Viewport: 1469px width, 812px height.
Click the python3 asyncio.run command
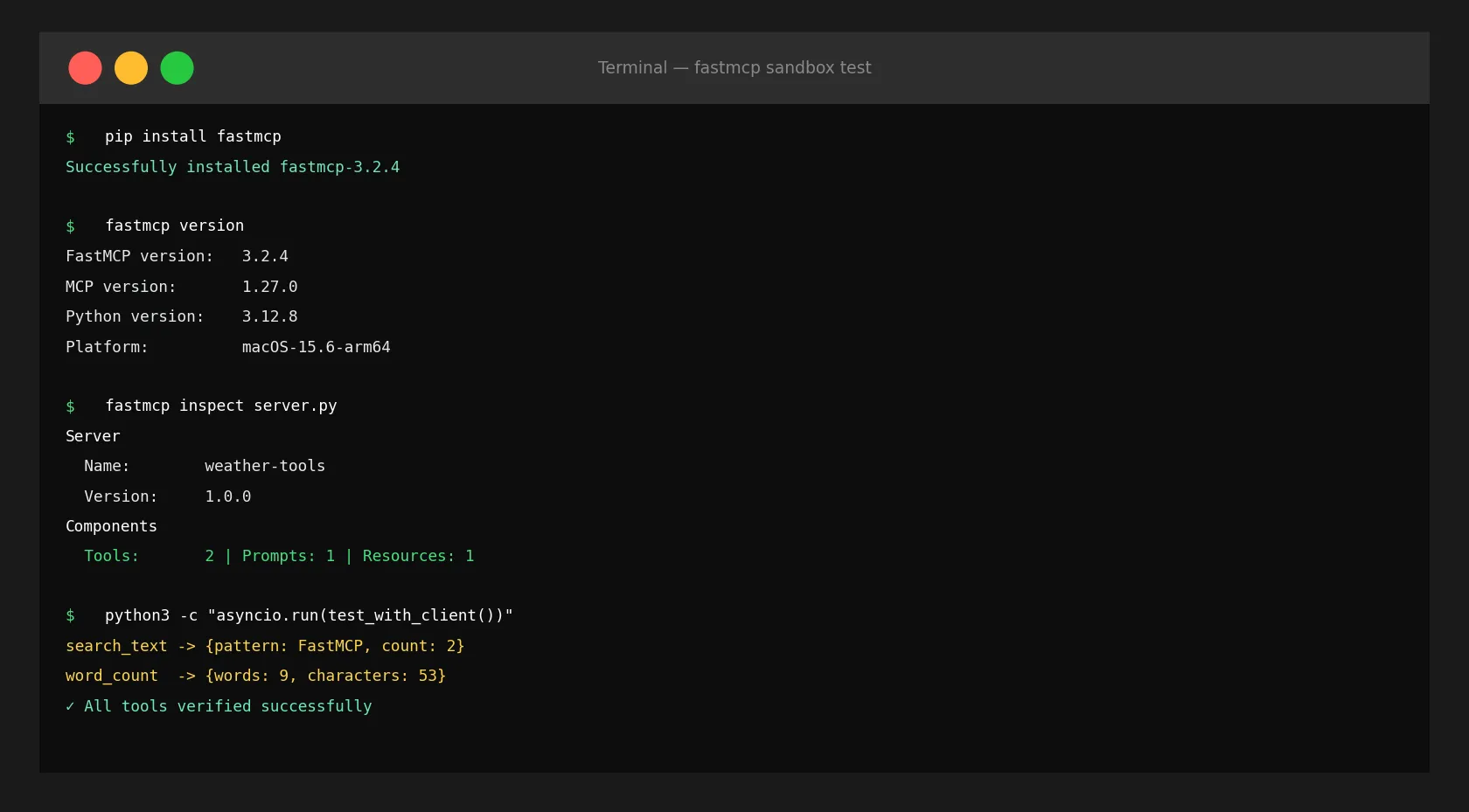309,615
